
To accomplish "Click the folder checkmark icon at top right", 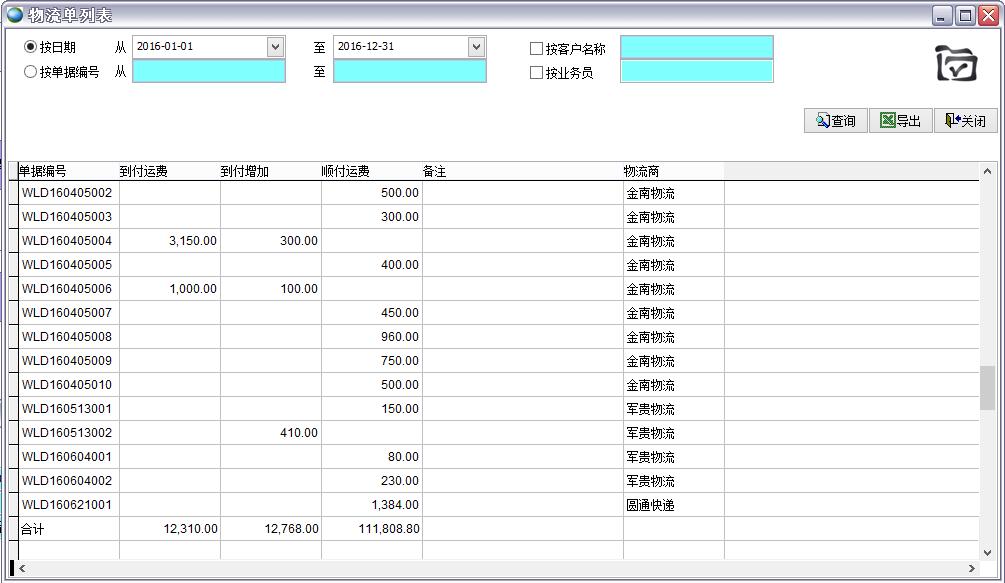I will 956,64.
